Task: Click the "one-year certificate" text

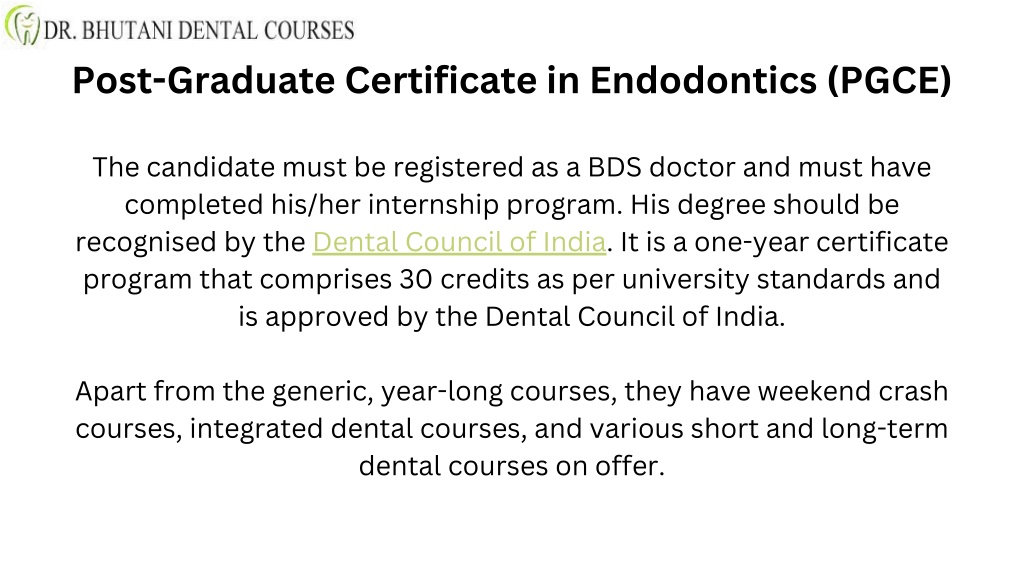Action: [821, 242]
